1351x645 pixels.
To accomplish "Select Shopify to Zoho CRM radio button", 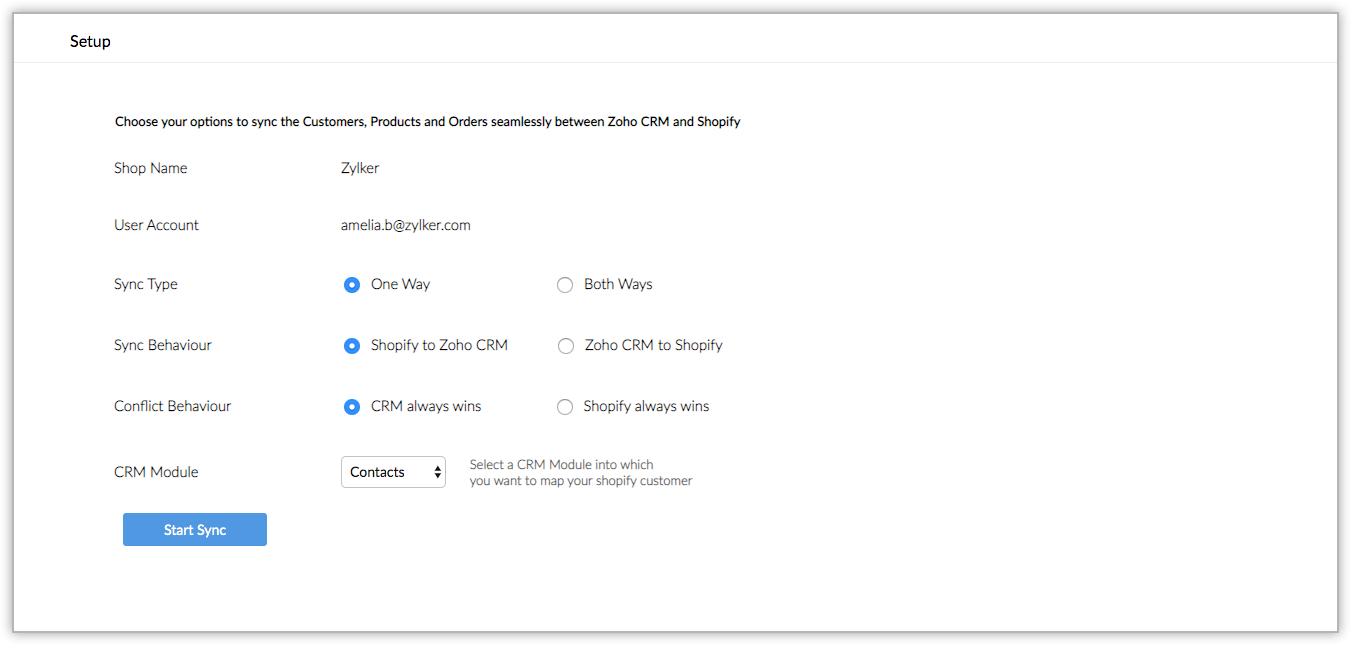I will click(x=352, y=346).
